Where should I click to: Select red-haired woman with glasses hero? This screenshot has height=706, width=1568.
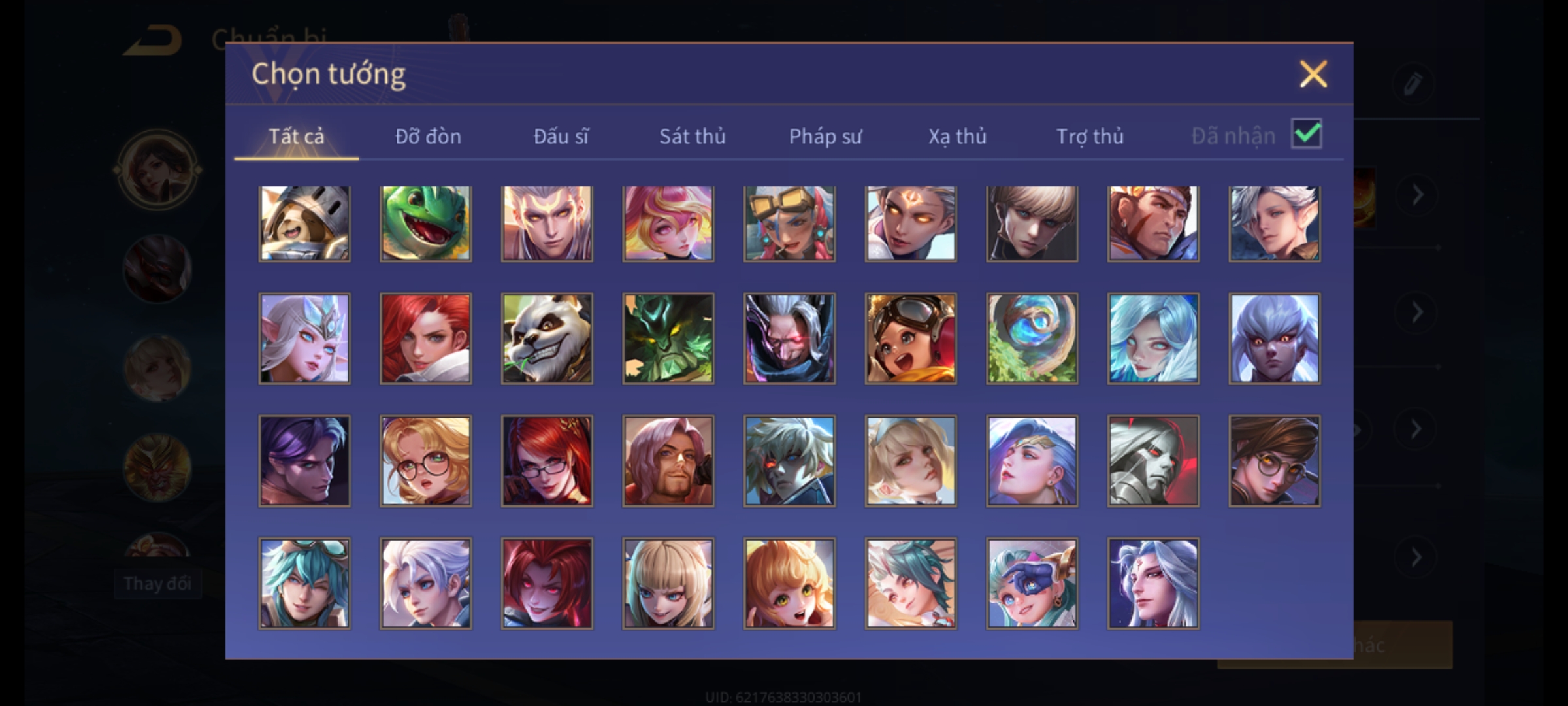(547, 461)
